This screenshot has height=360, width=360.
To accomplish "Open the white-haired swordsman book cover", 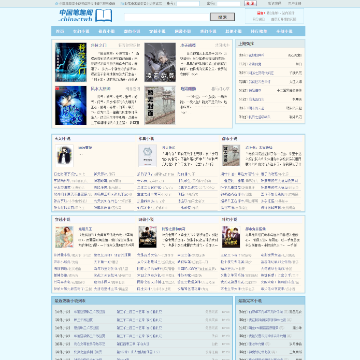I will [160, 62].
